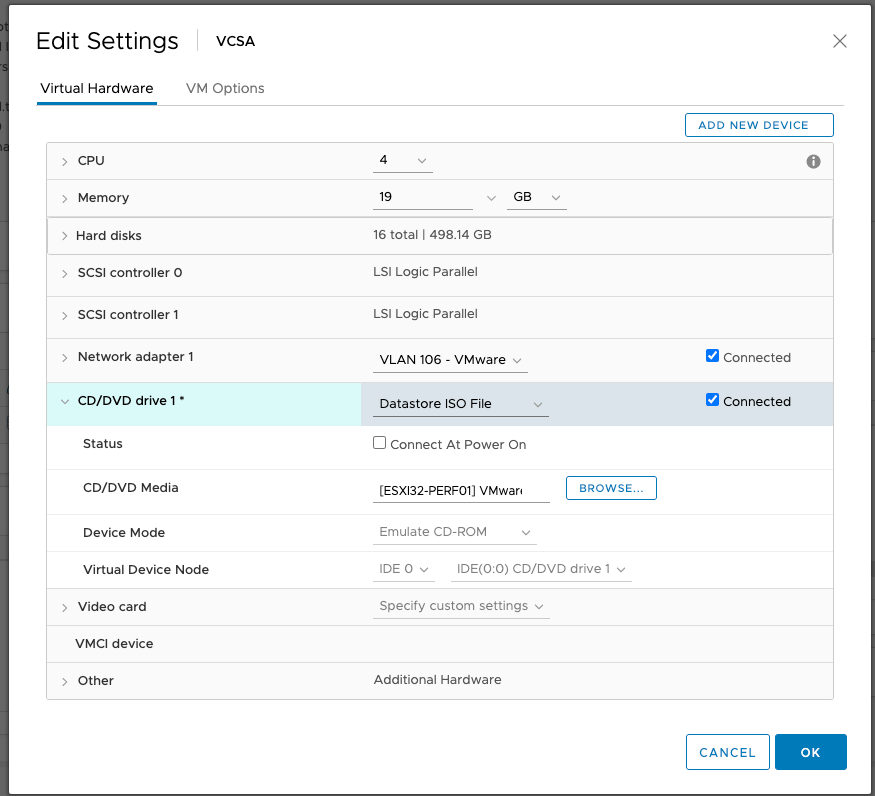
Task: Click the CPU info icon
Action: [813, 161]
